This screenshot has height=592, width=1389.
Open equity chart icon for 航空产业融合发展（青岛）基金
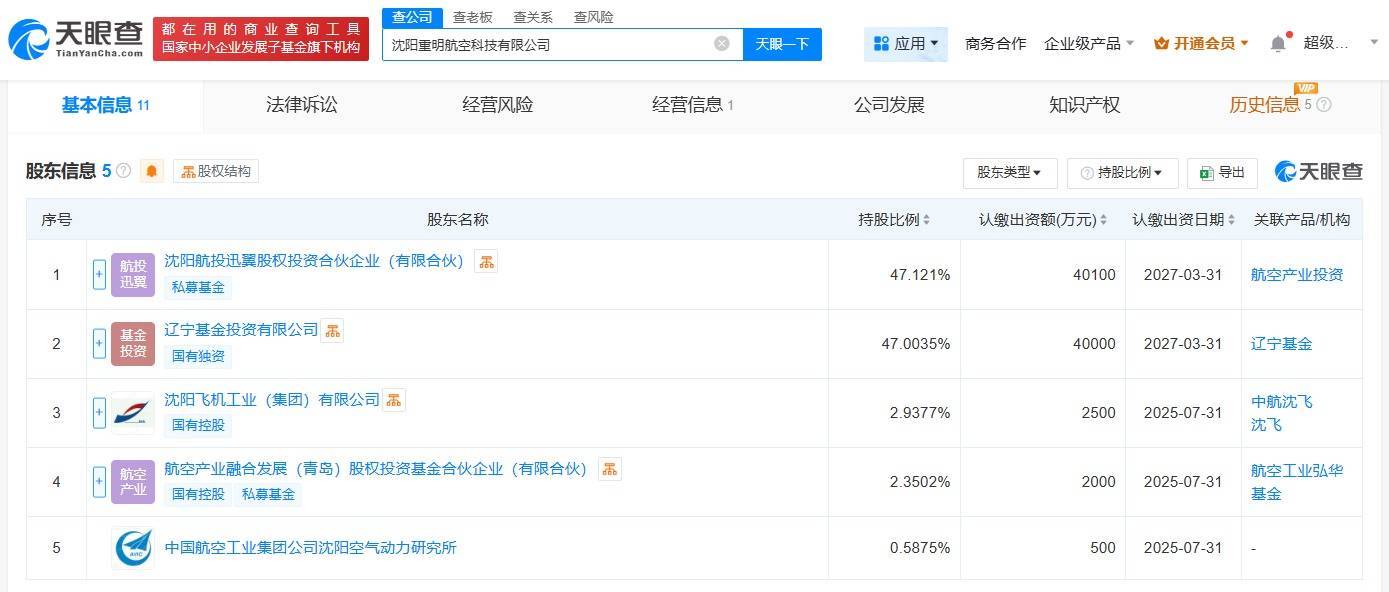(610, 468)
